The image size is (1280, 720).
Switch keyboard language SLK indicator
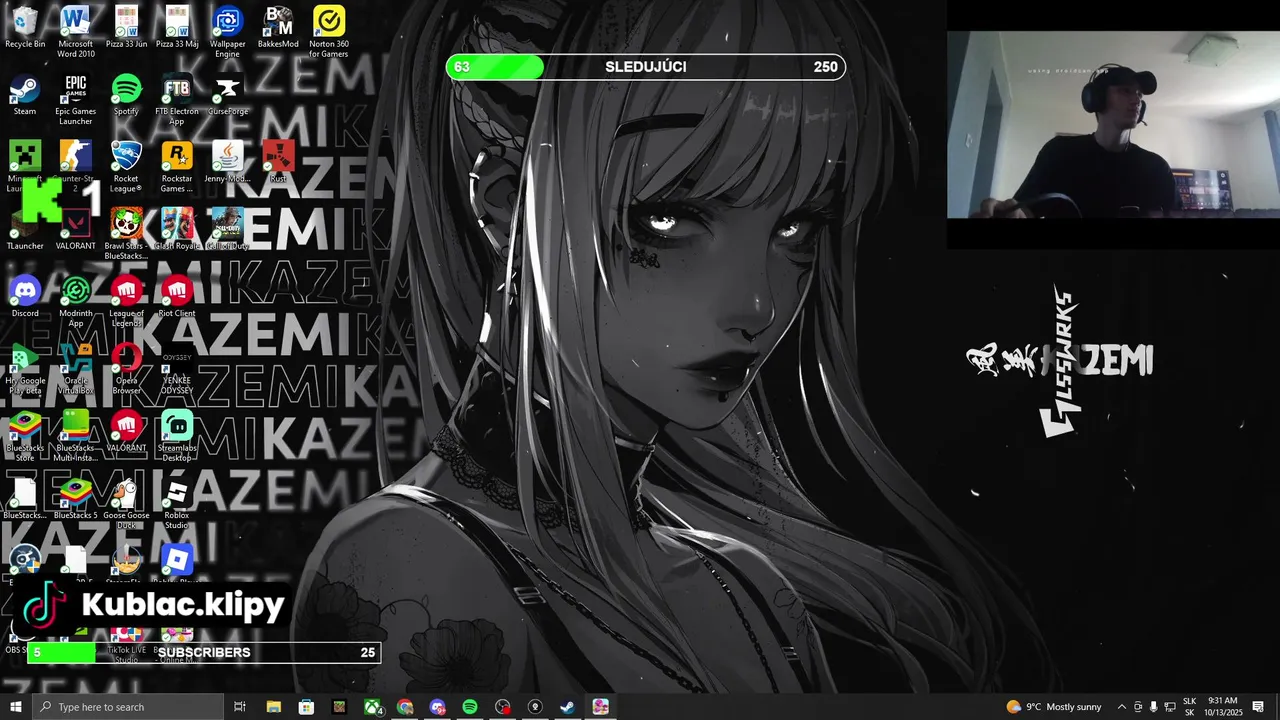click(1190, 707)
